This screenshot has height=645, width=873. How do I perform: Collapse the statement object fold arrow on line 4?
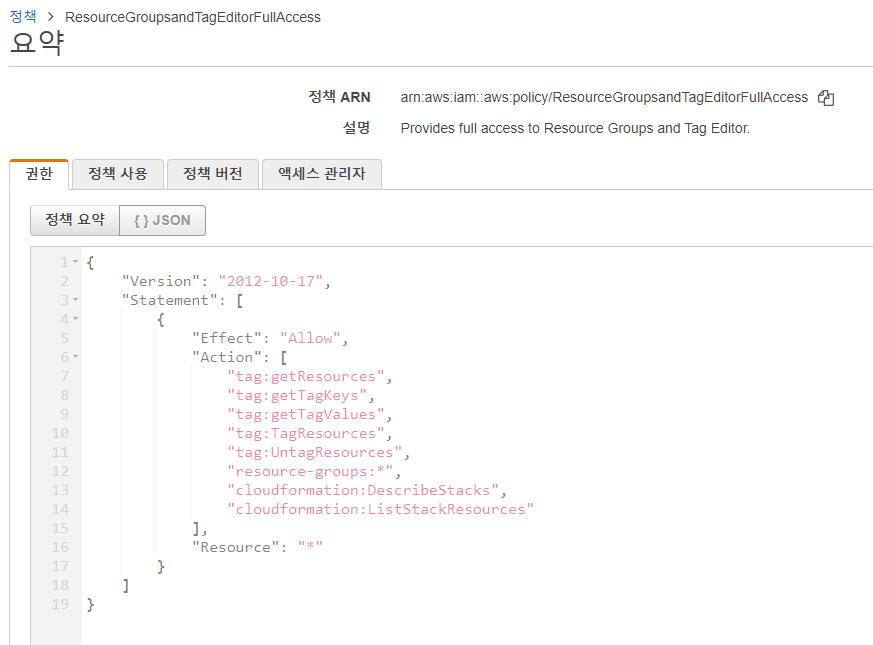pos(75,319)
